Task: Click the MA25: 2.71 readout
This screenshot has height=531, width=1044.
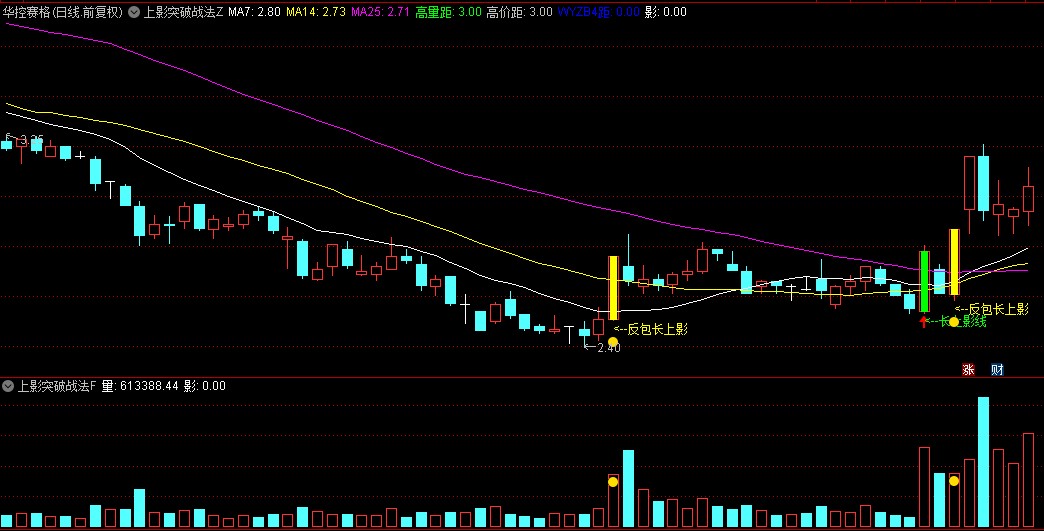Action: (380, 12)
